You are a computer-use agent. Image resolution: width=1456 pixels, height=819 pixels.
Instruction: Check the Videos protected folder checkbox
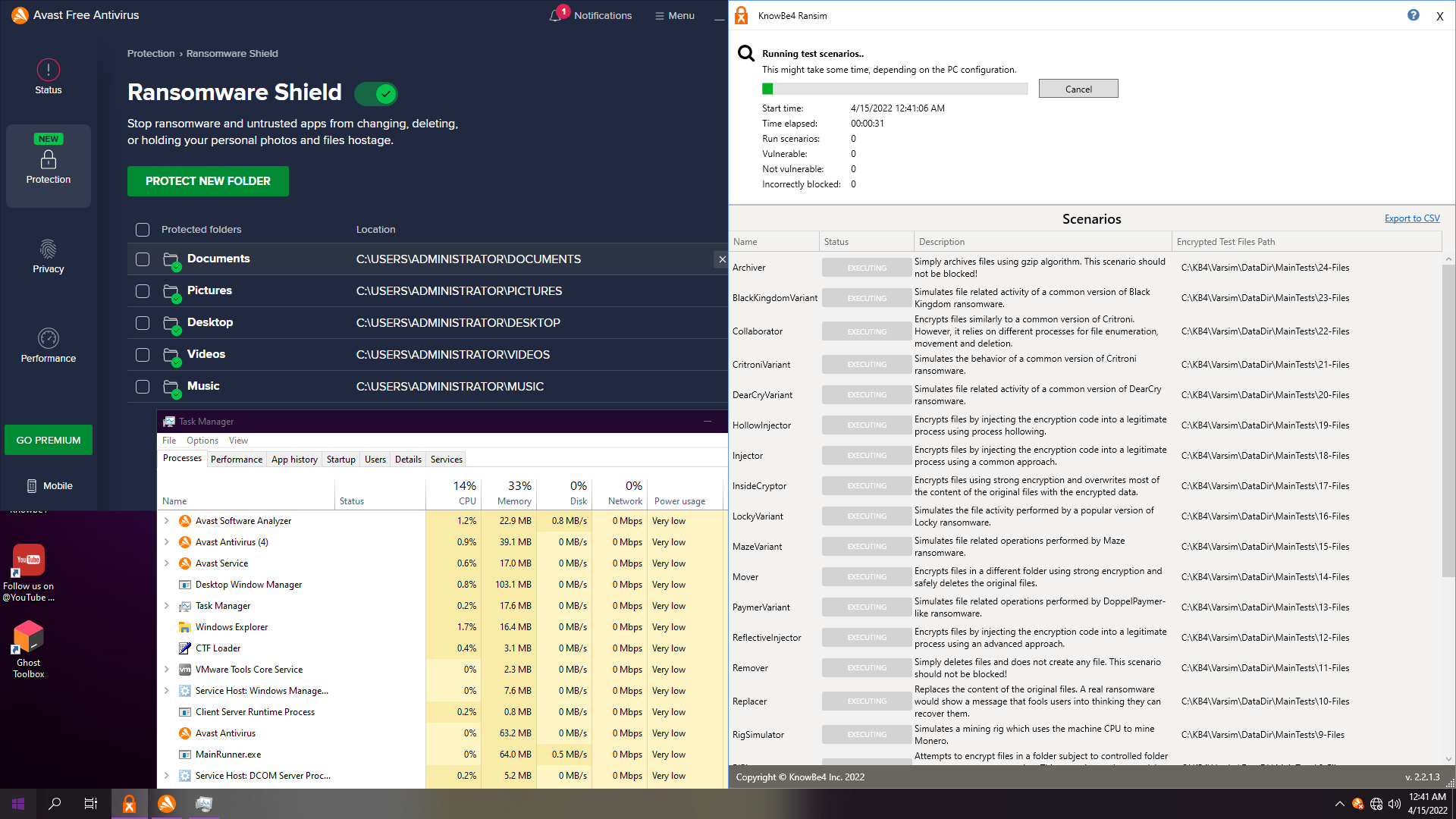[143, 355]
